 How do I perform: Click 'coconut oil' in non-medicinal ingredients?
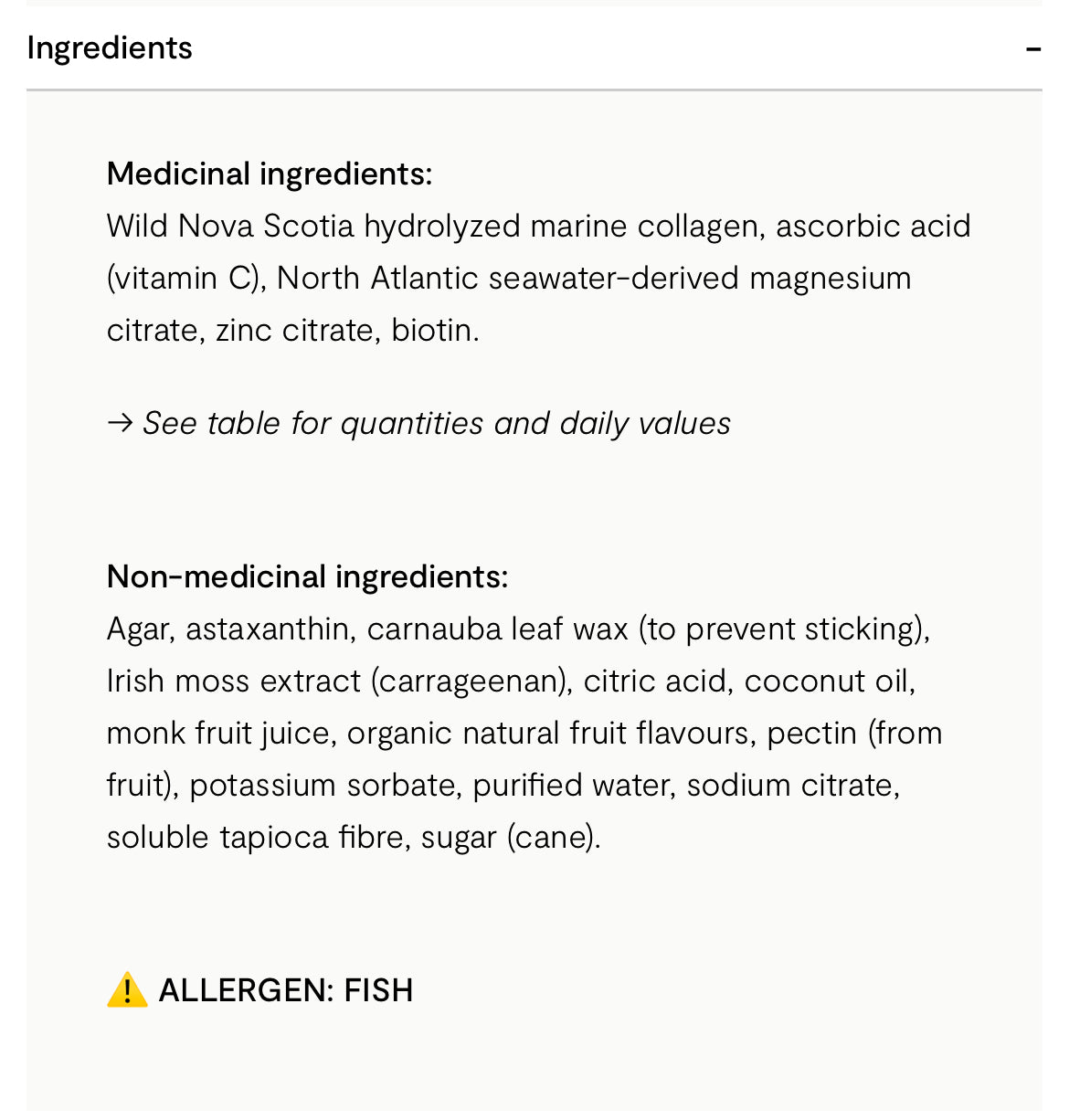827,682
